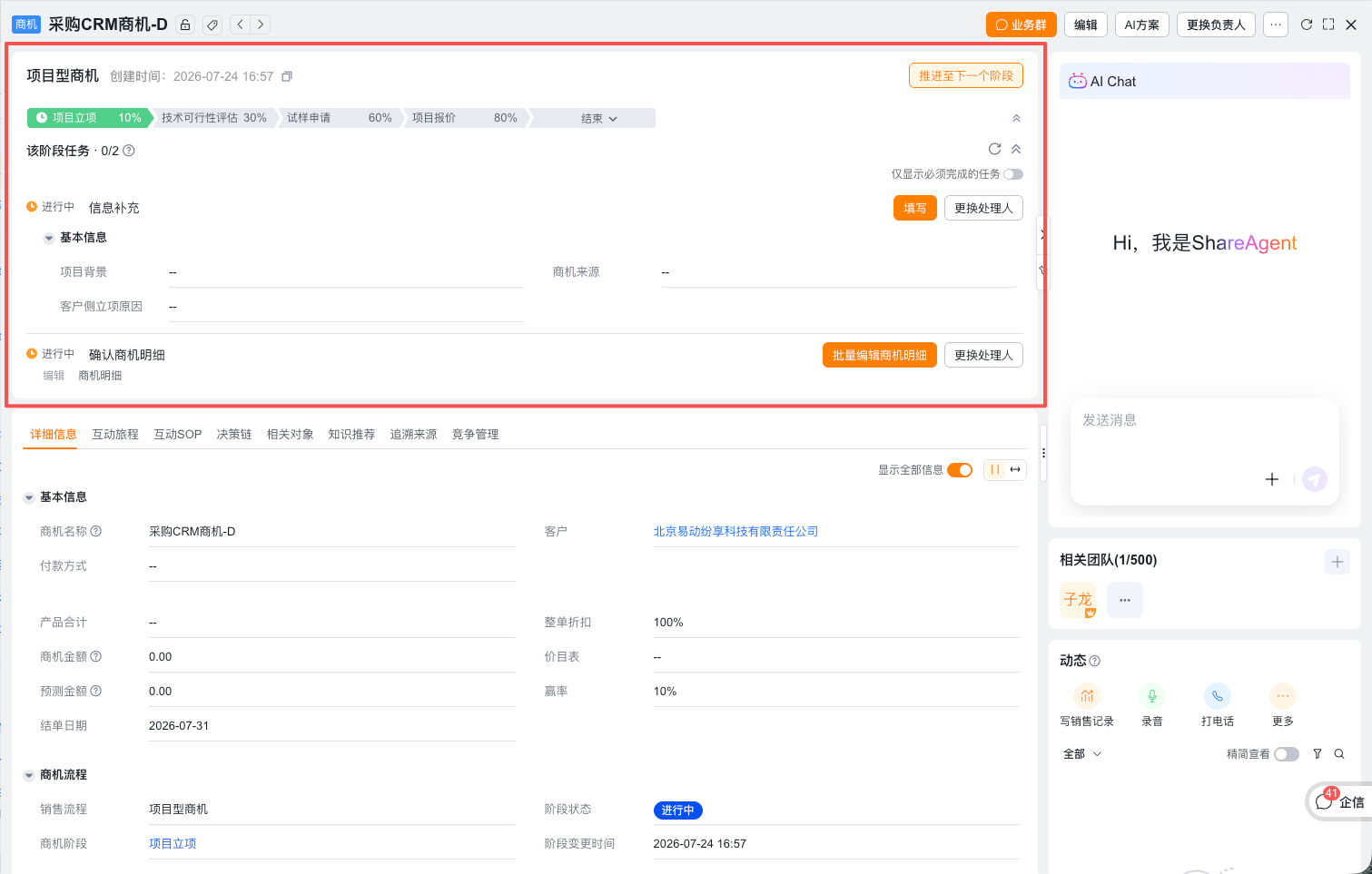Click the 编辑 button in header

pyautogui.click(x=1086, y=25)
